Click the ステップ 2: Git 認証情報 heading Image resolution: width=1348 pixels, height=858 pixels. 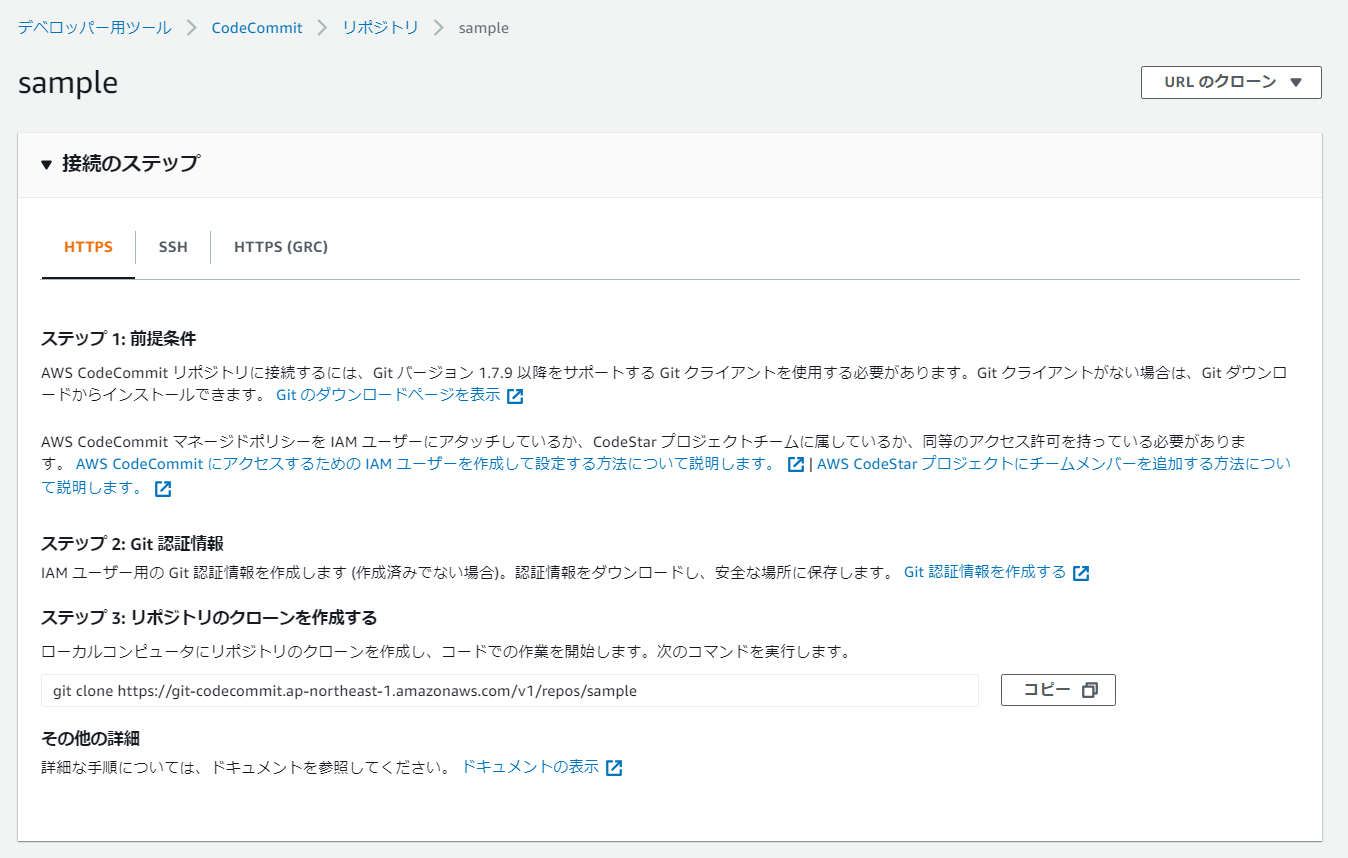132,544
